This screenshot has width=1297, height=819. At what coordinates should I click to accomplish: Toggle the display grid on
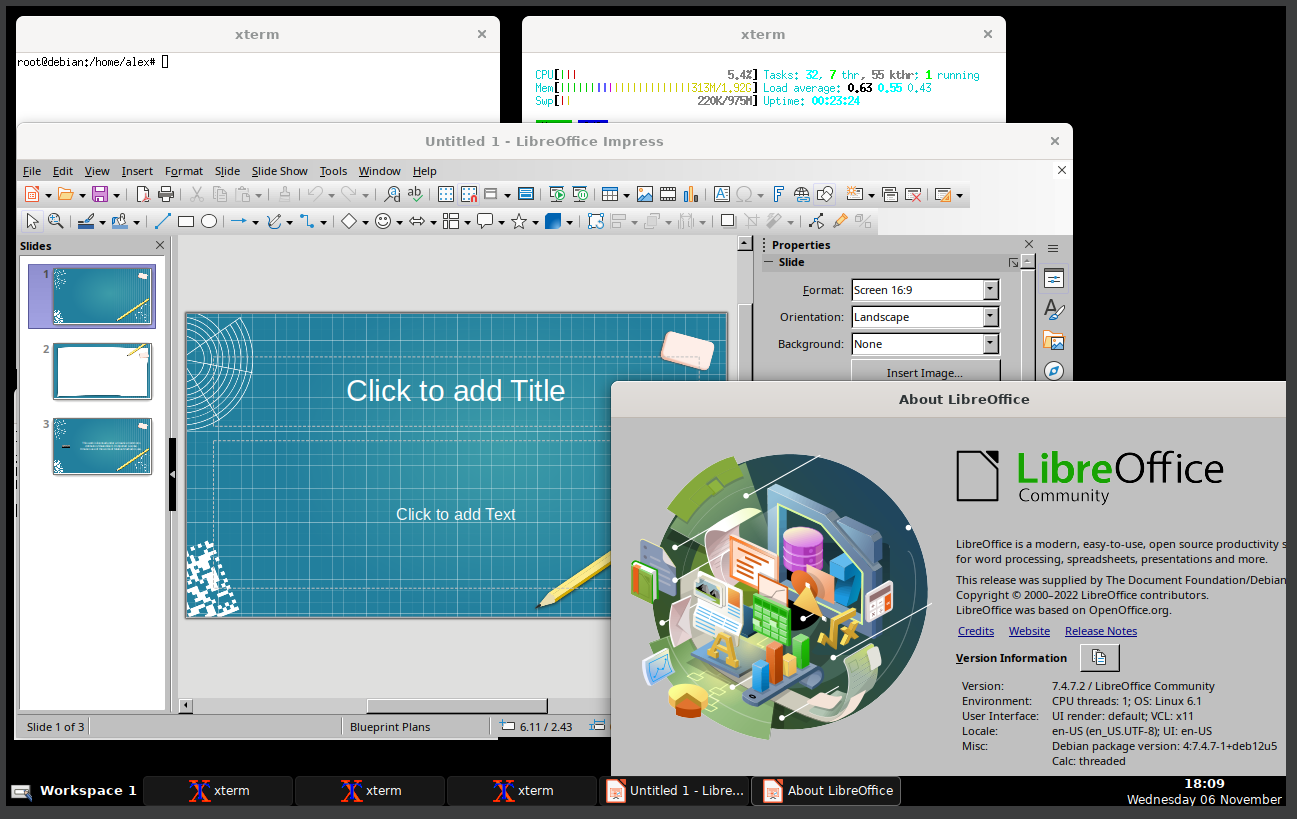(x=444, y=194)
